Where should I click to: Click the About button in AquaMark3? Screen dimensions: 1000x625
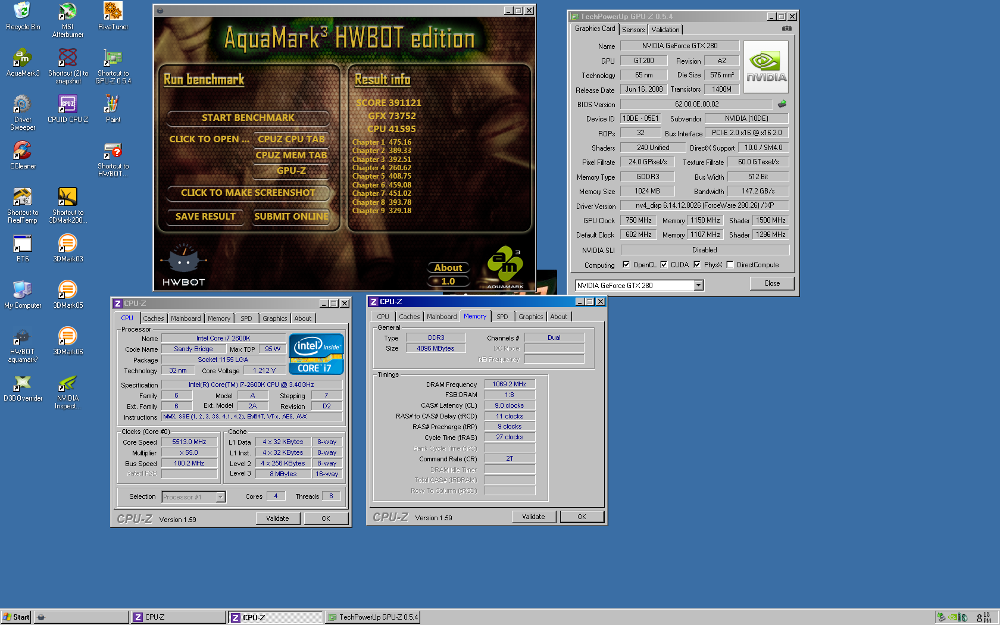[448, 268]
